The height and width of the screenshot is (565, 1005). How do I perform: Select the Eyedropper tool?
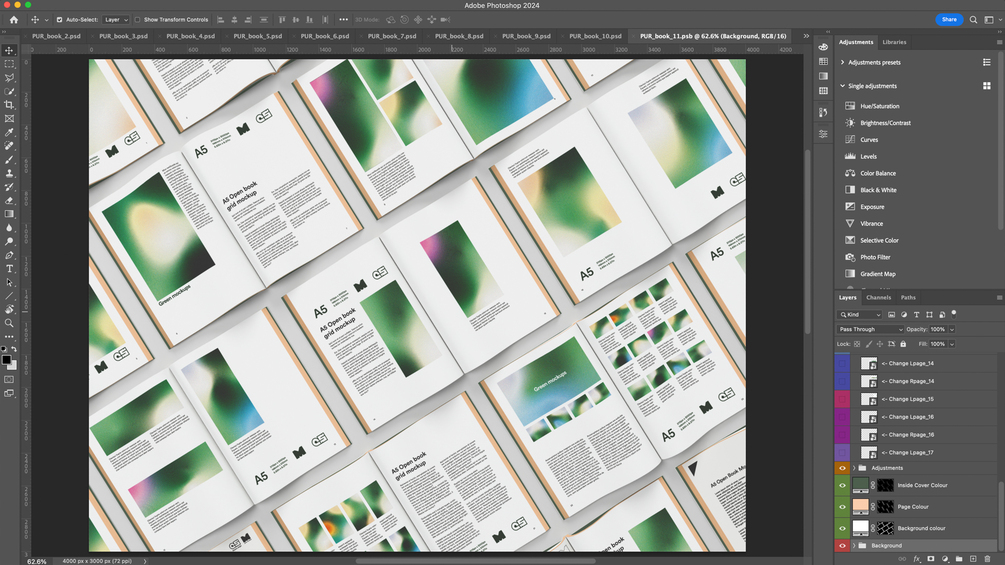click(x=9, y=133)
